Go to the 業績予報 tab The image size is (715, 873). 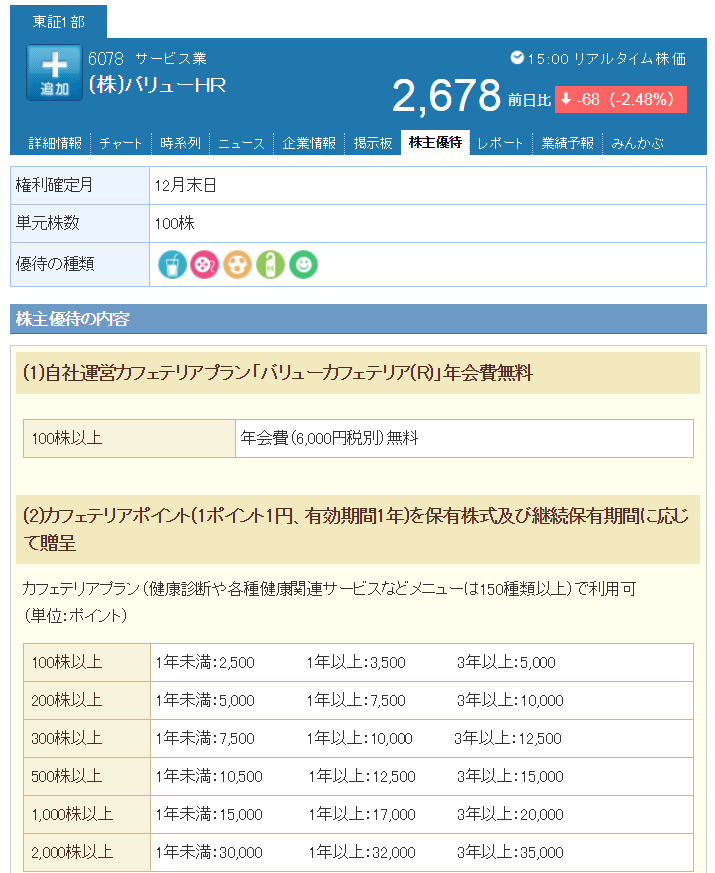click(567, 143)
